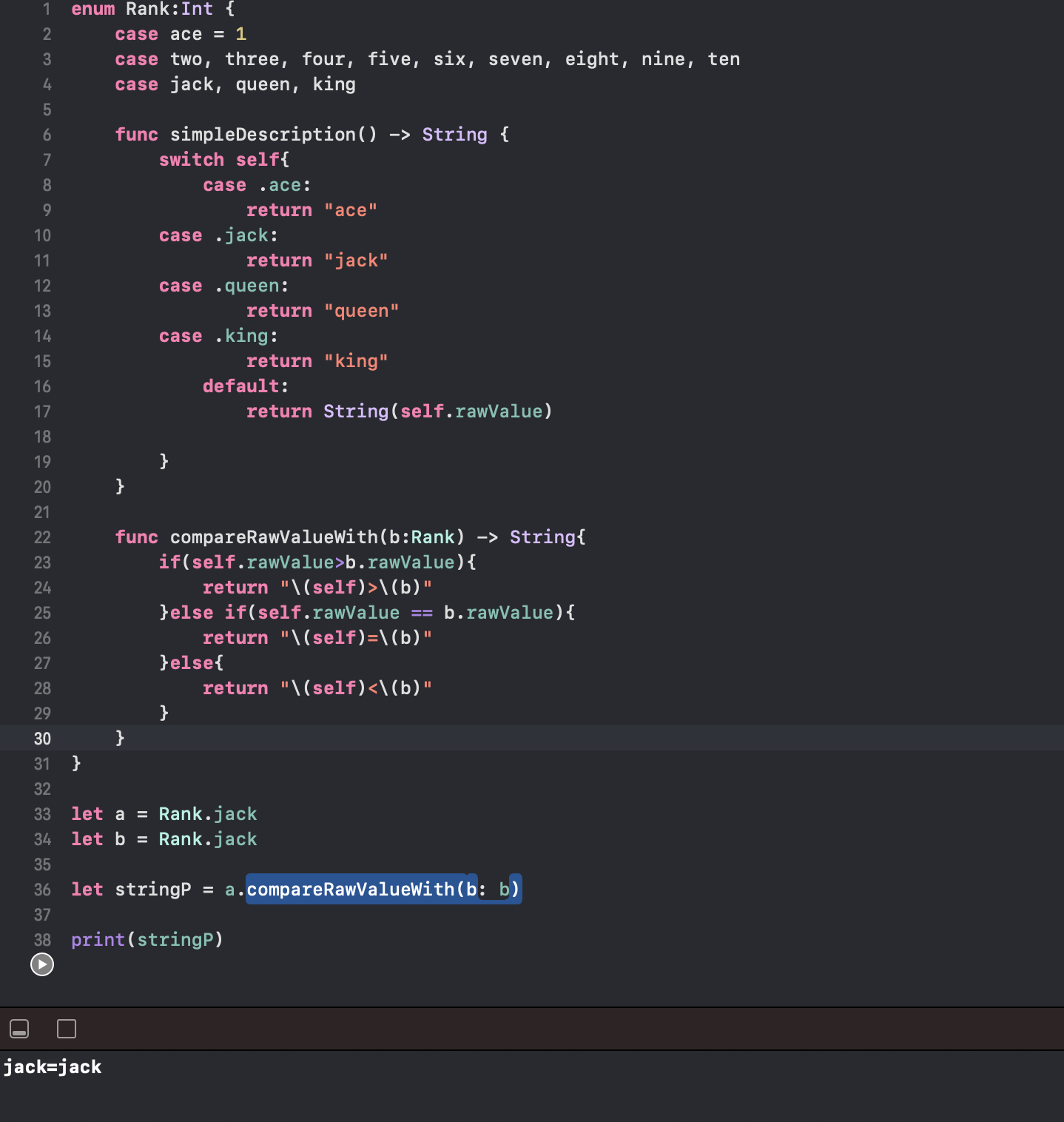Select the console output "jack=jack"
Screen dimensions: 1064x1122
[53, 1067]
